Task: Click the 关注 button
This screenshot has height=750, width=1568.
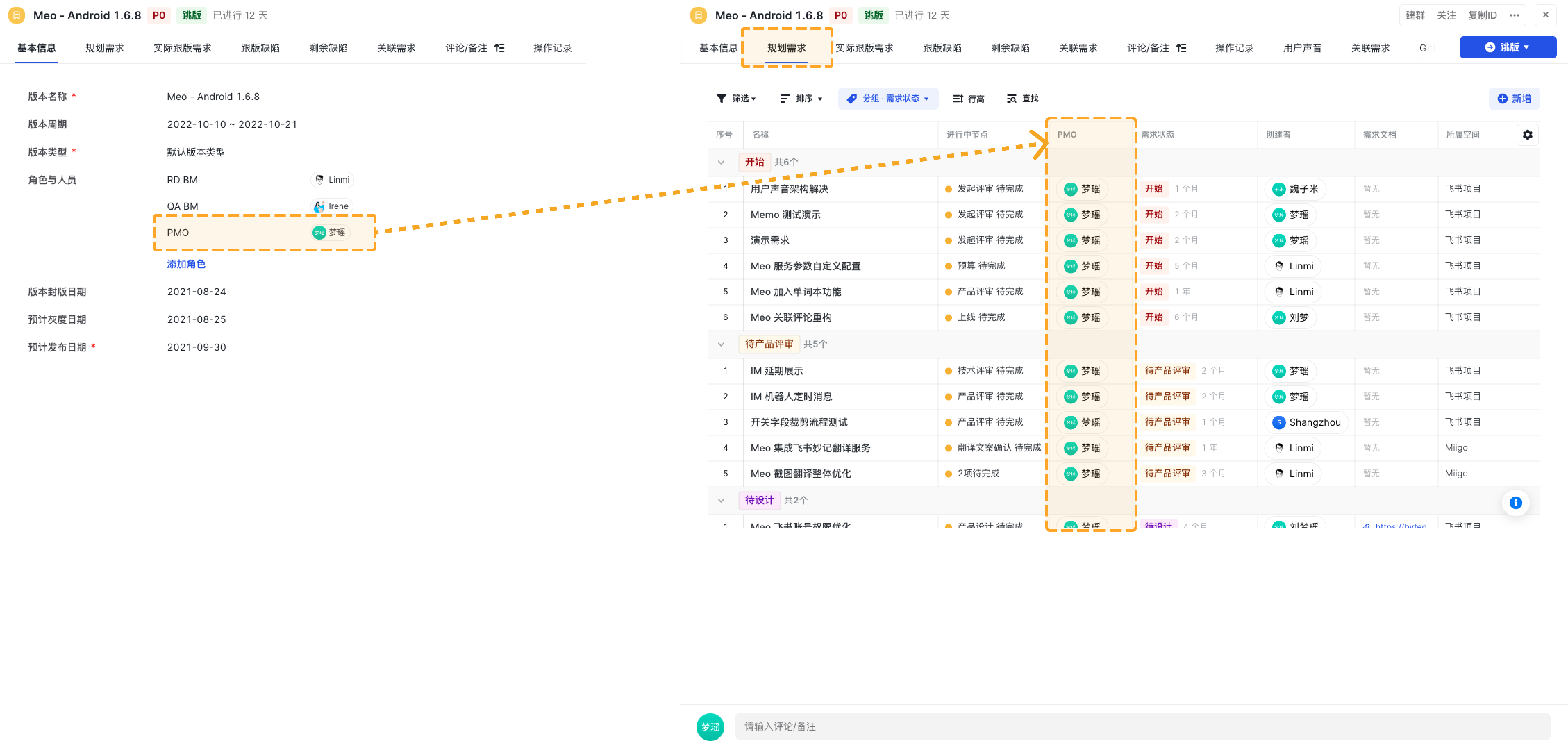Action: point(1446,15)
